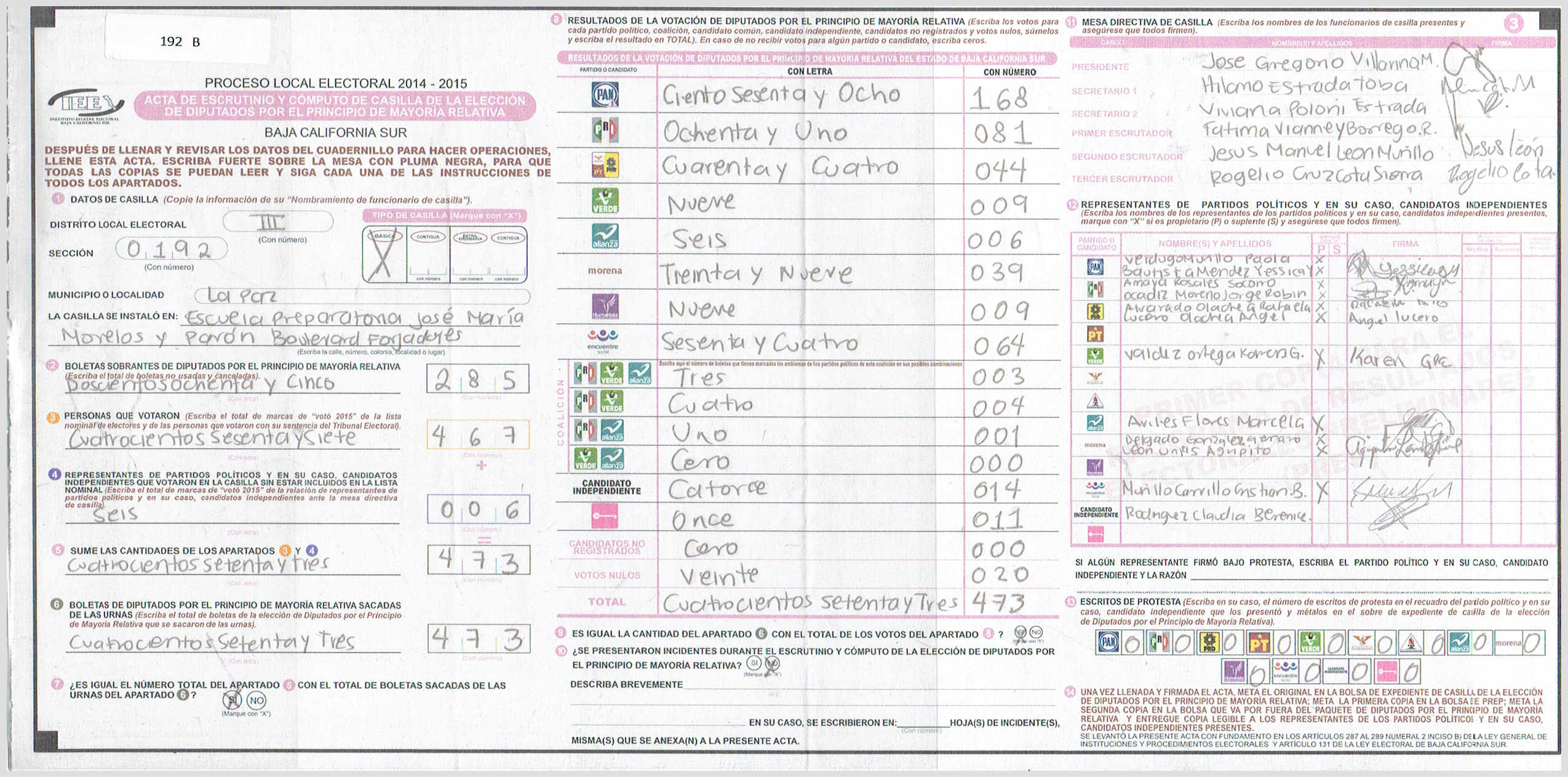
Task: Click votos nulos number '020'
Action: [x=1000, y=575]
